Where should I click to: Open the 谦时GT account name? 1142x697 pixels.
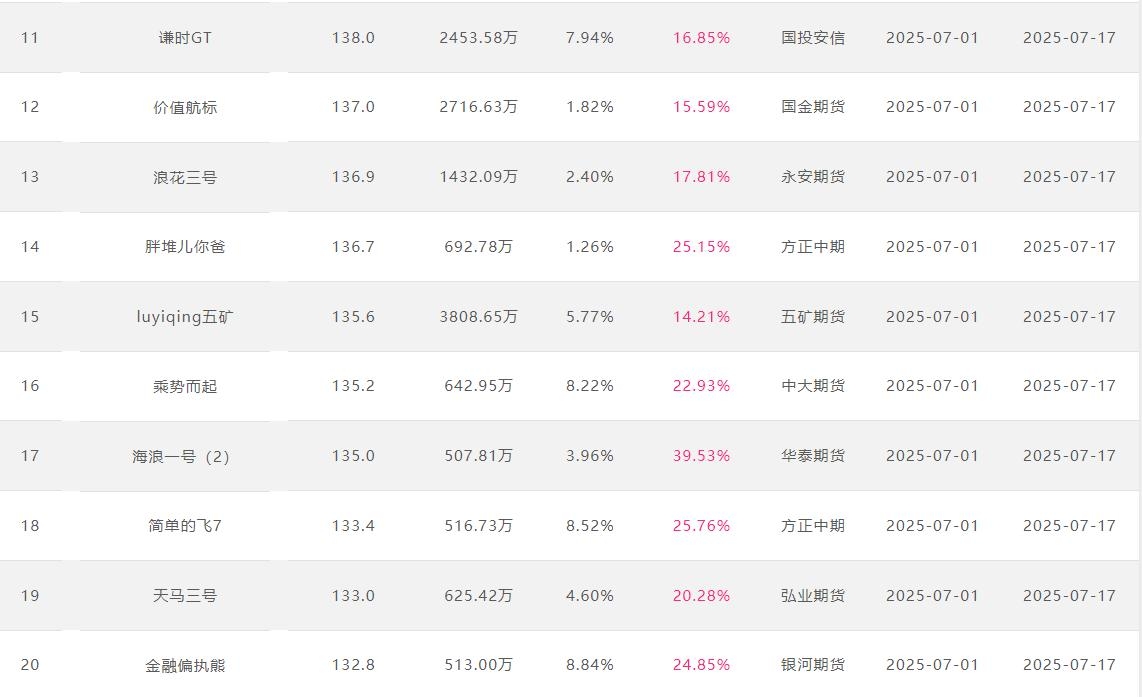pyautogui.click(x=185, y=38)
